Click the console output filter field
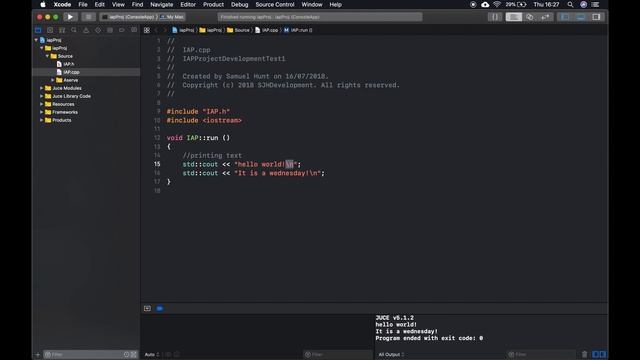The image size is (640, 360). pos(542,354)
